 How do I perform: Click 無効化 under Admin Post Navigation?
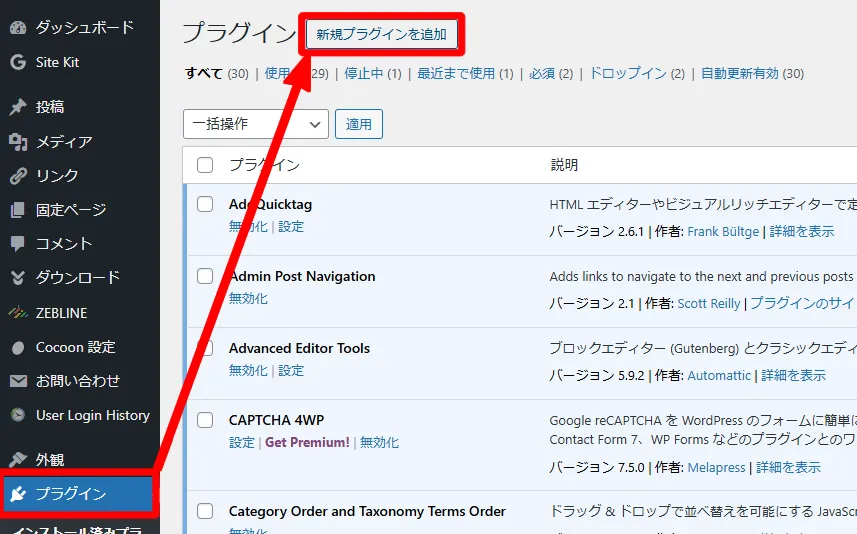tap(248, 298)
